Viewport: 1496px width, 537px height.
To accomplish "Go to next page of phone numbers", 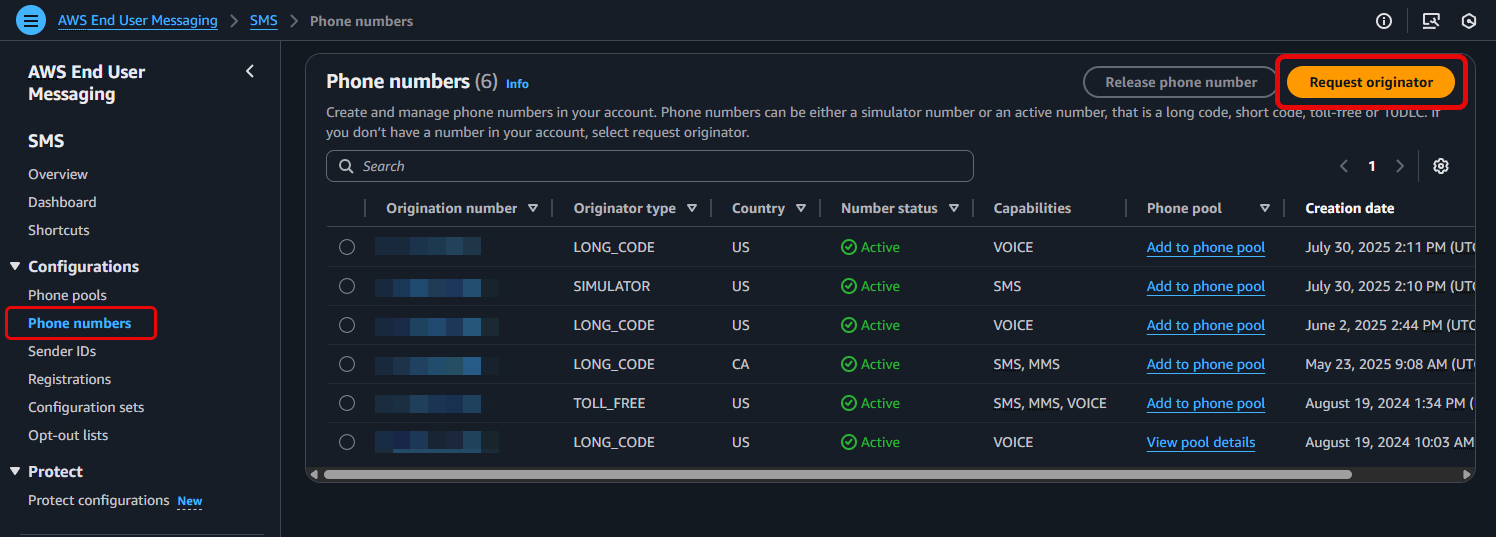I will click(x=1400, y=166).
